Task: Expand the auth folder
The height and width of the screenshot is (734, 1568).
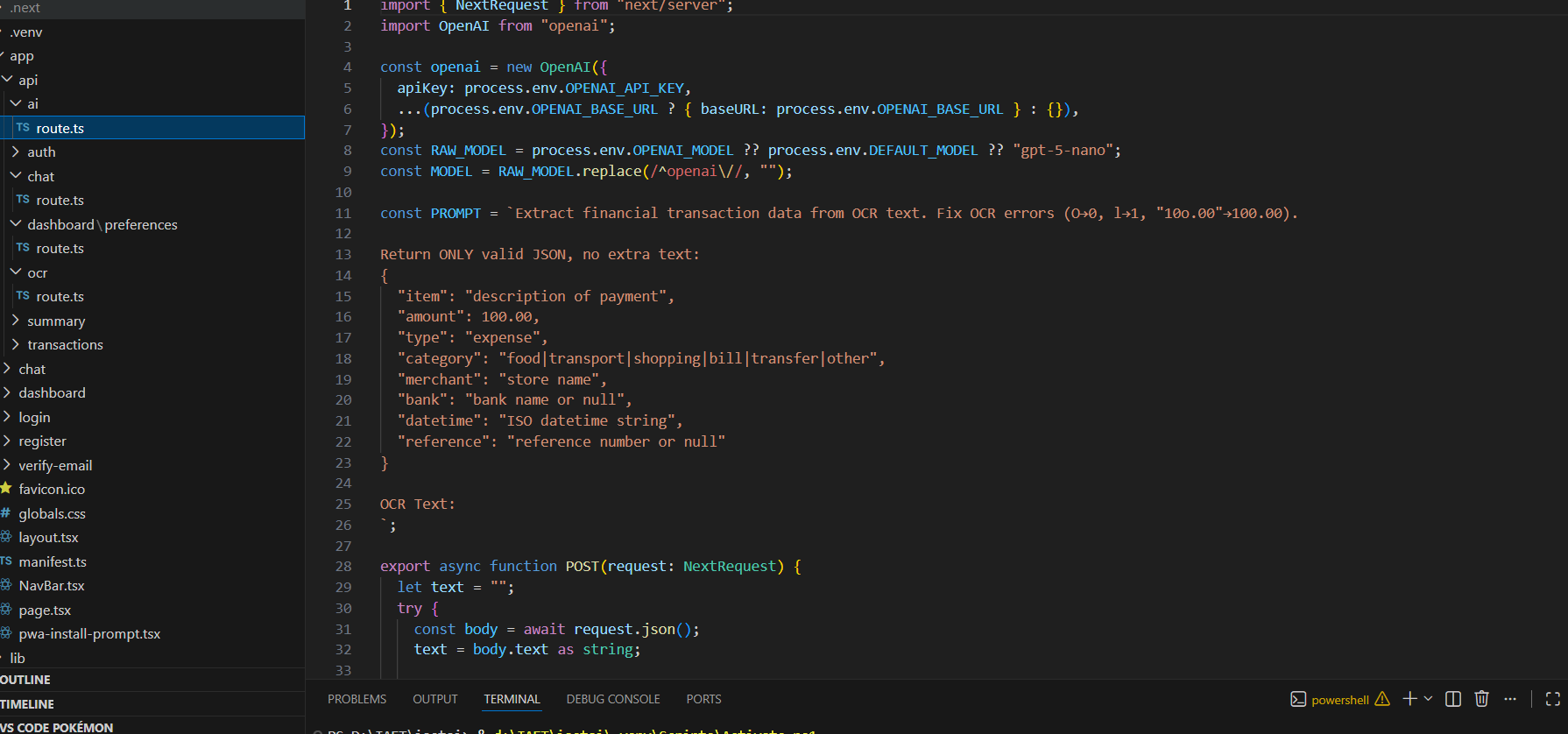Action: 16,152
